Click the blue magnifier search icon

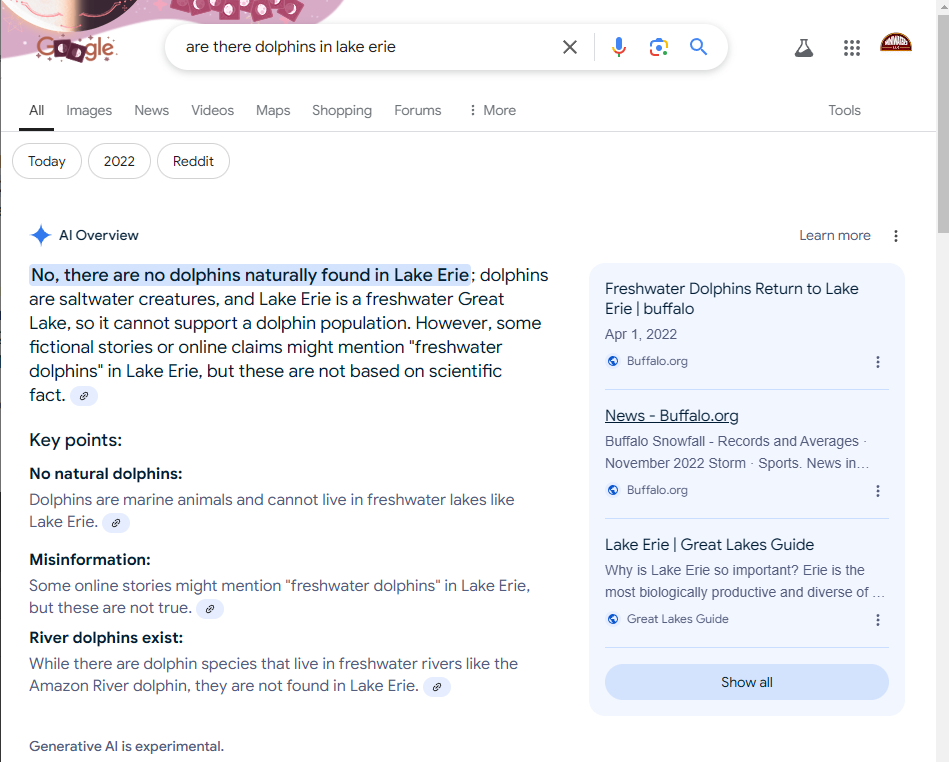point(698,47)
